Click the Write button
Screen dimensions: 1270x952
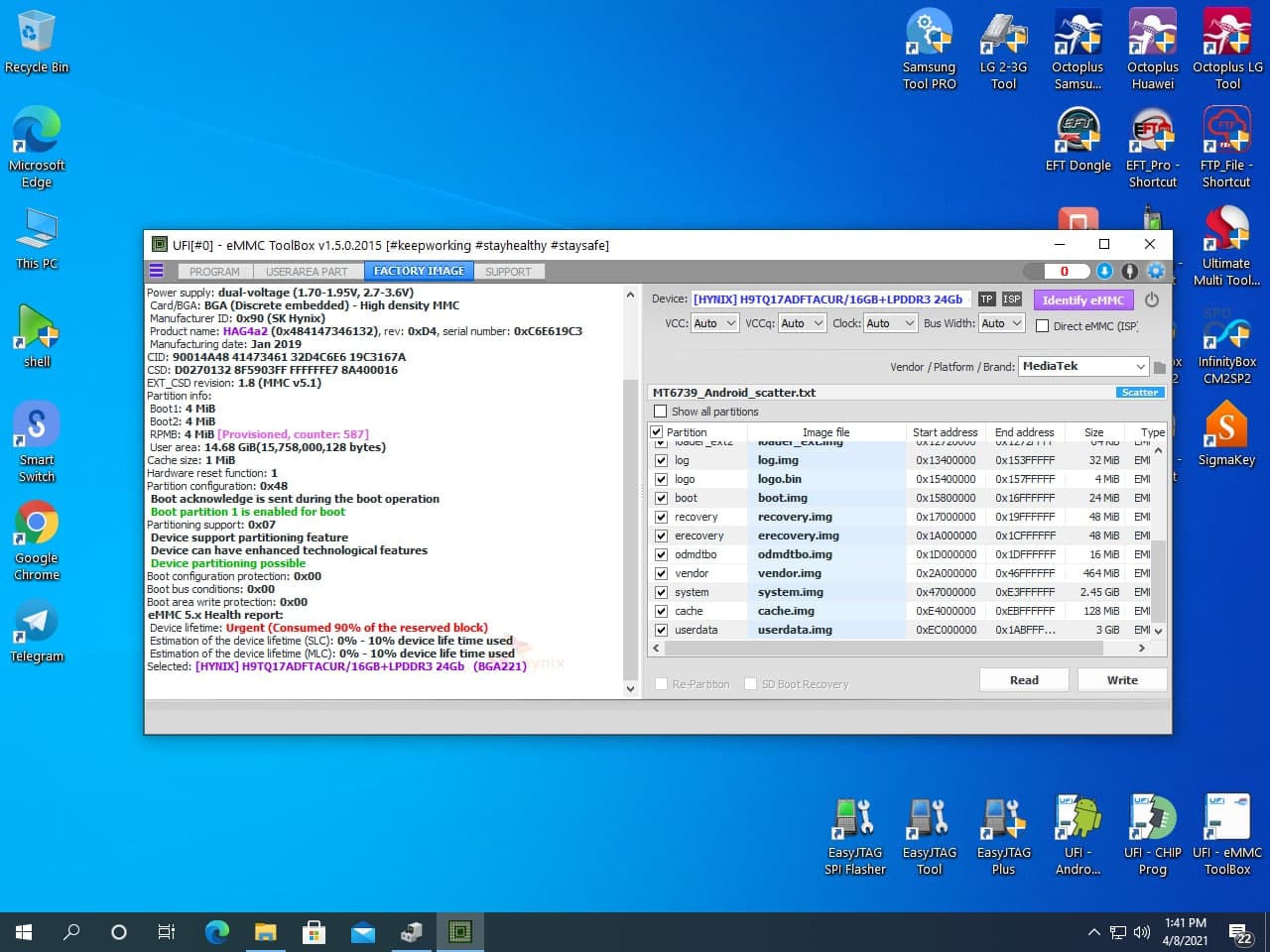coord(1122,679)
